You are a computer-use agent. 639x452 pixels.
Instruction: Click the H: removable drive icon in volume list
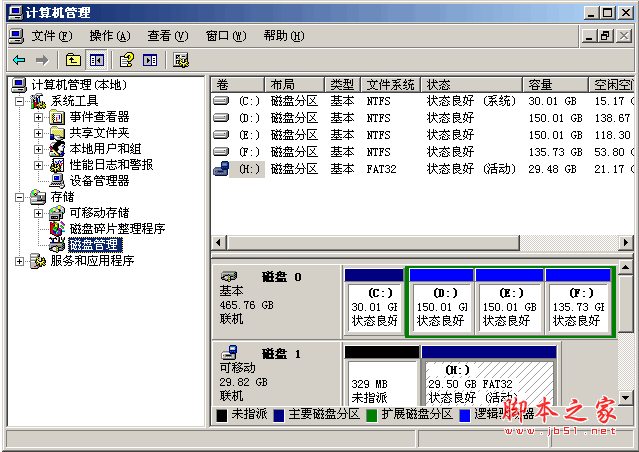221,169
